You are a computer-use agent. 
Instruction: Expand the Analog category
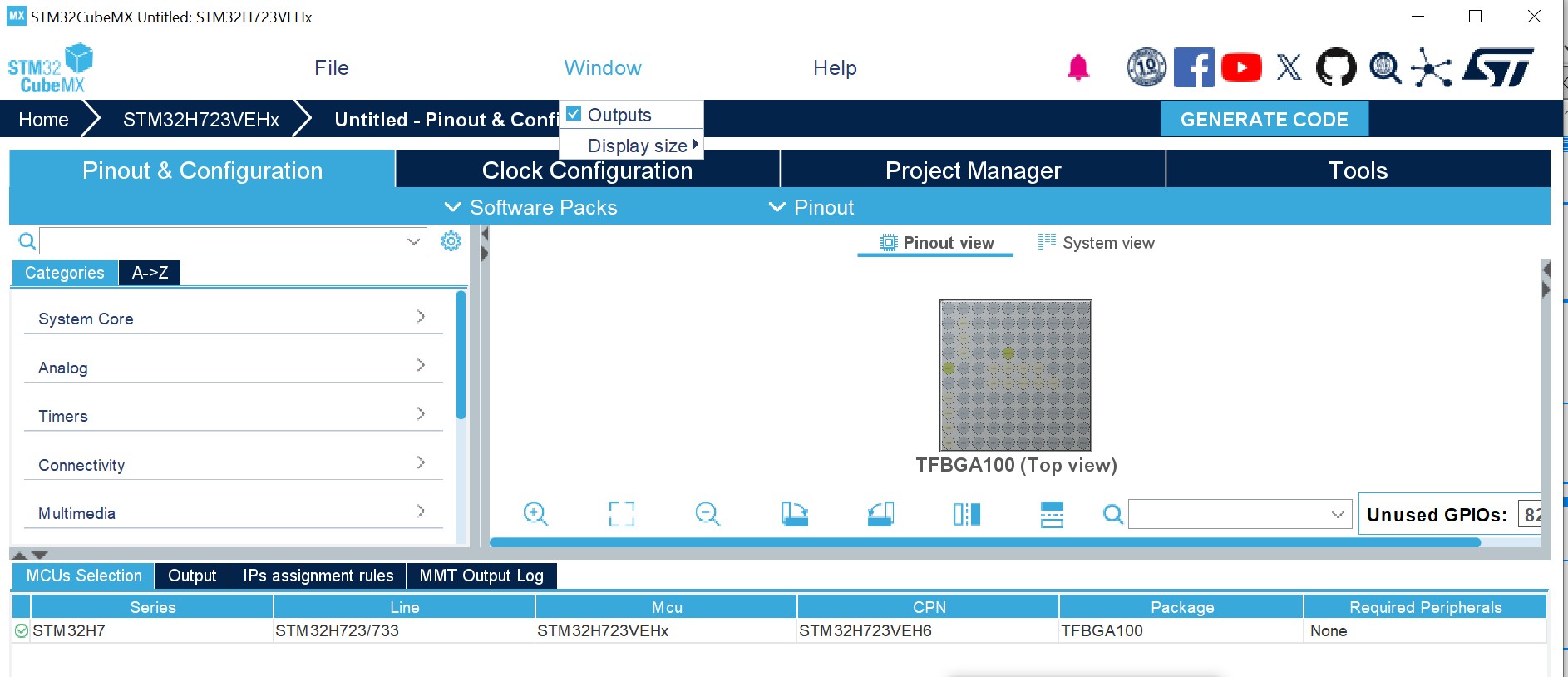(233, 367)
